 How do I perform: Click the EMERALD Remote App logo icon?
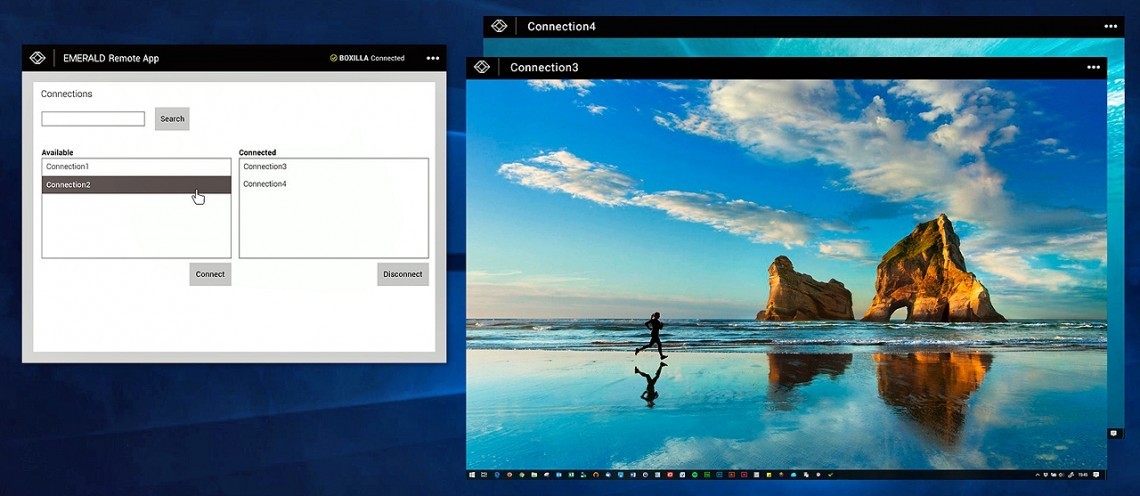pyautogui.click(x=37, y=58)
